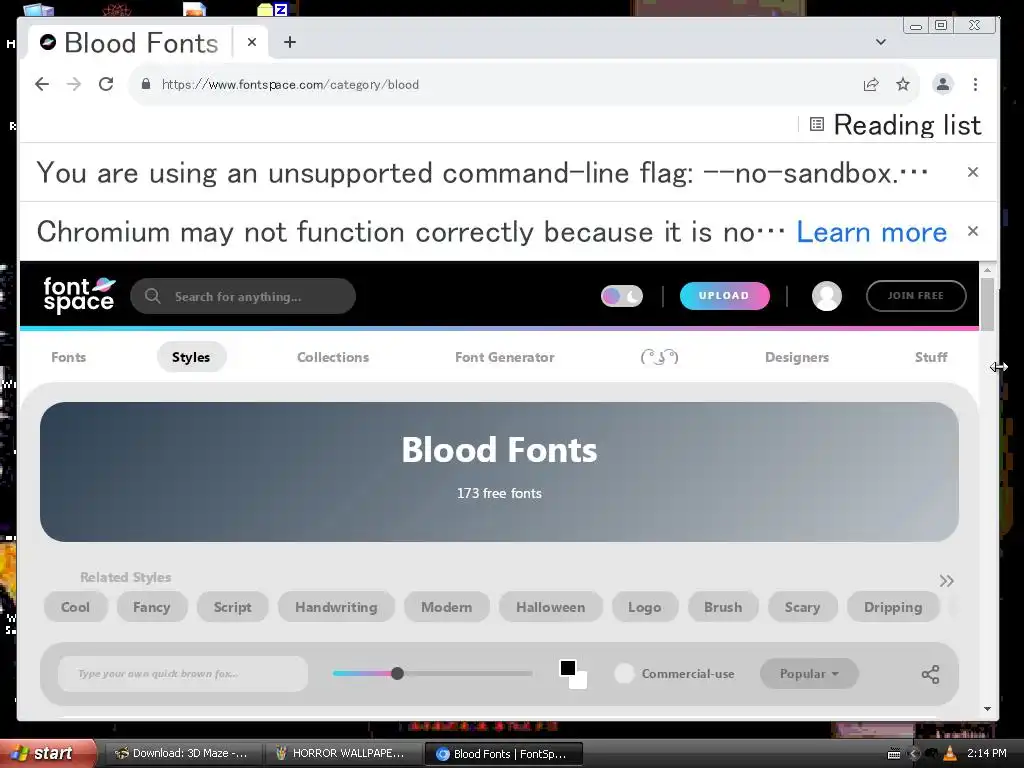1024x768 pixels.
Task: Click the keyboard tray icon
Action: [x=894, y=754]
